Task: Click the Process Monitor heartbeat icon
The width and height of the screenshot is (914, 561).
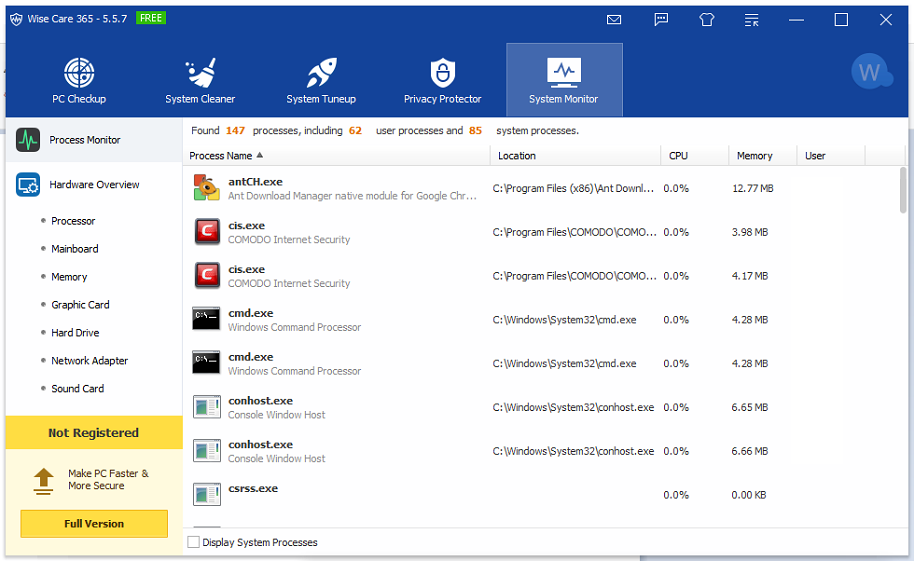Action: point(28,140)
